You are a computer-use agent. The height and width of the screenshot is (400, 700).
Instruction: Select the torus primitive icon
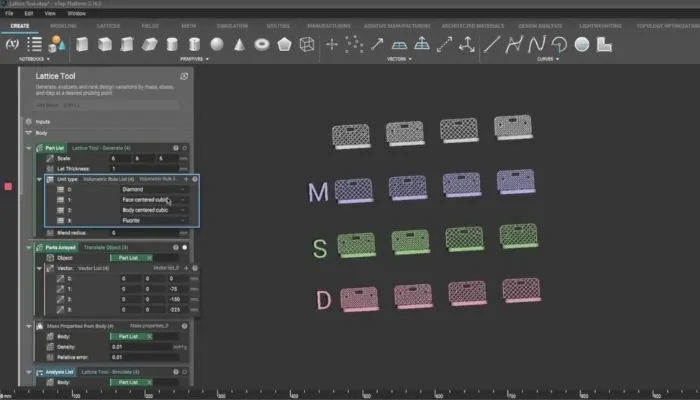263,44
